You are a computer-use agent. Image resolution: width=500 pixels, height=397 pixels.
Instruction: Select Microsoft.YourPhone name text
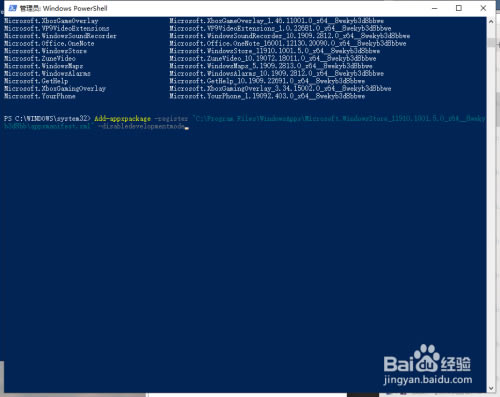click(40, 96)
